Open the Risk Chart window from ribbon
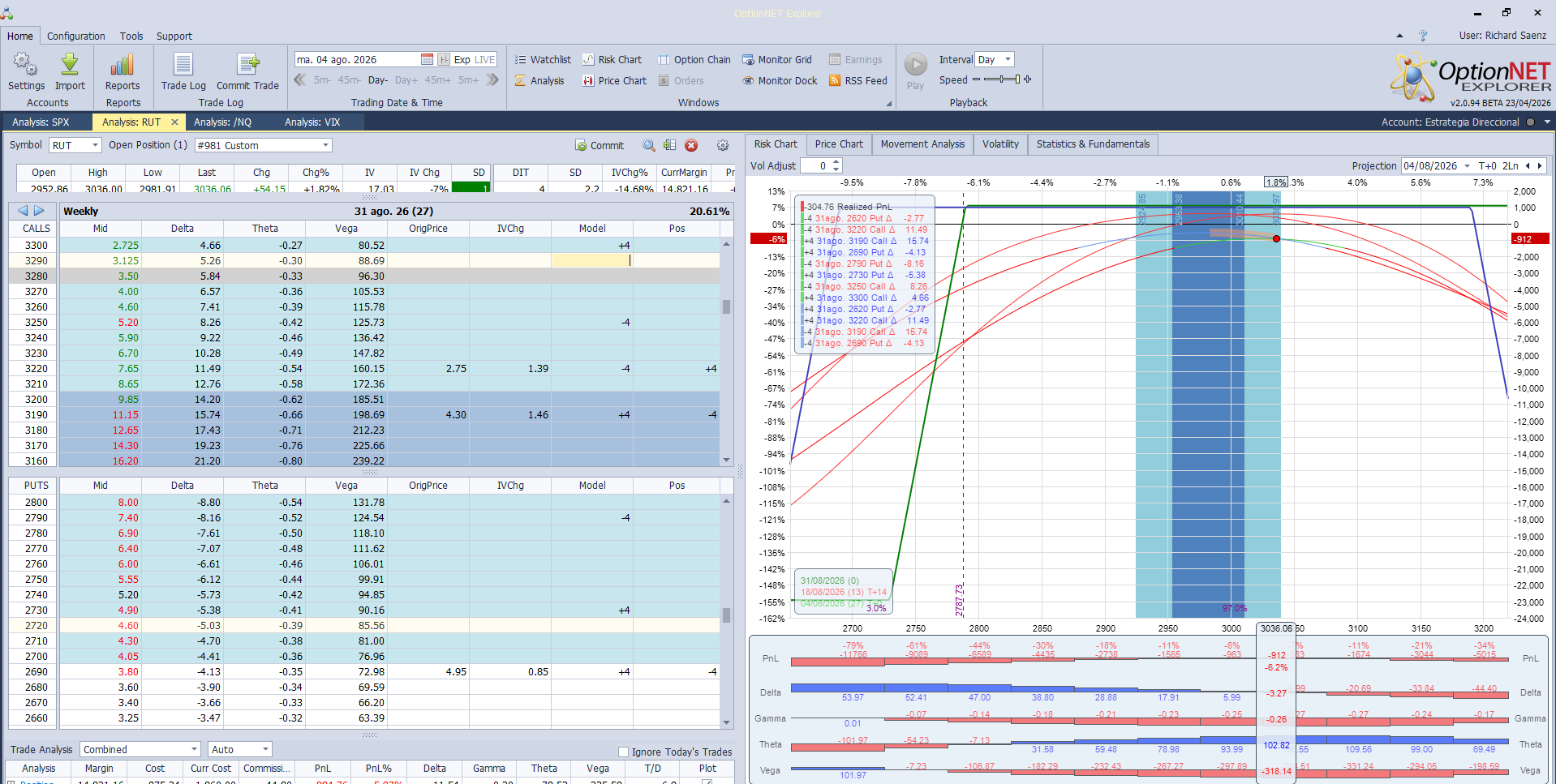The image size is (1556, 784). [x=612, y=59]
